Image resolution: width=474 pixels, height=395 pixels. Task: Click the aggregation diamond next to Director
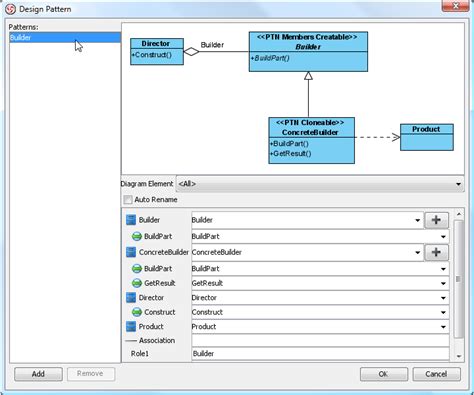pyautogui.click(x=191, y=52)
